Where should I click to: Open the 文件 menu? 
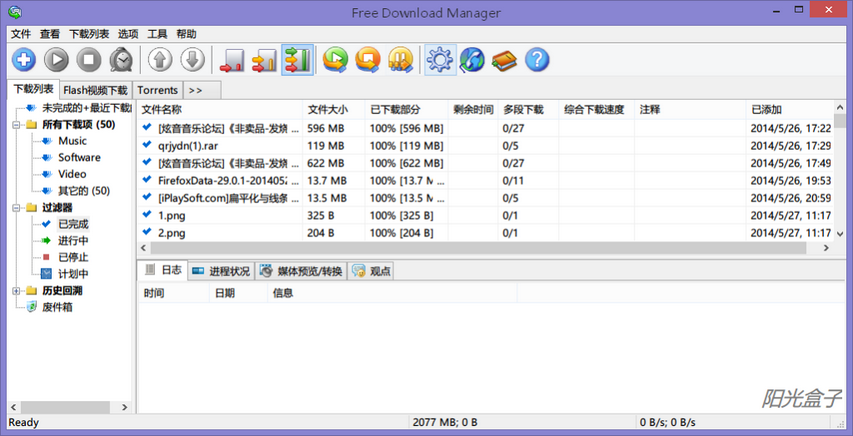pyautogui.click(x=21, y=34)
